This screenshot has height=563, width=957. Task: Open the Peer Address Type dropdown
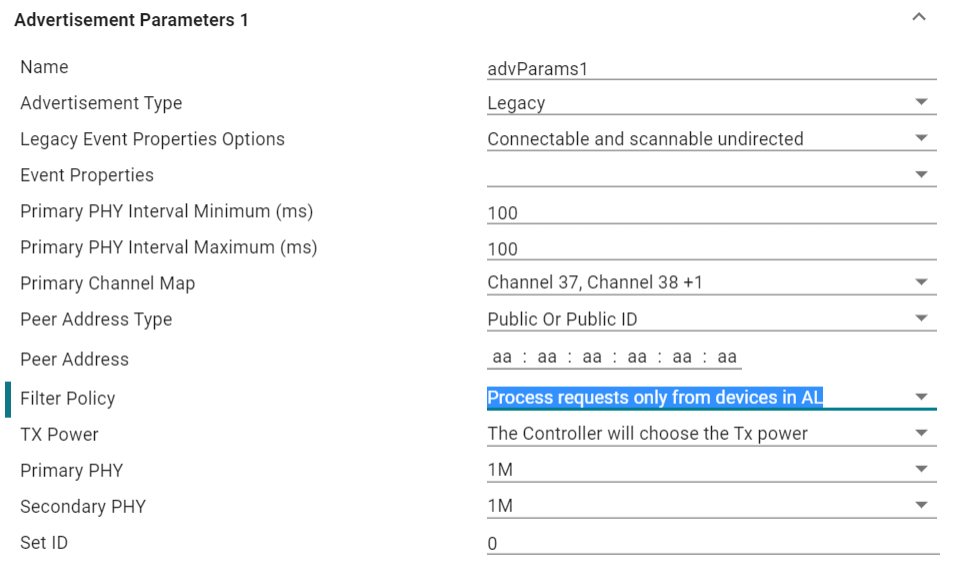[x=710, y=319]
